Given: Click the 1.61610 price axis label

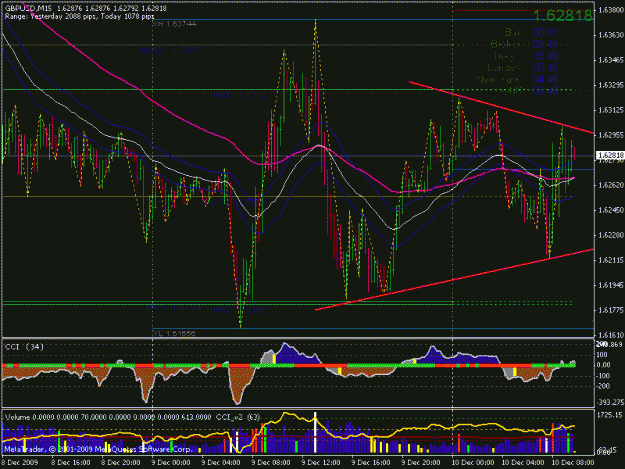Looking at the screenshot, I should (x=610, y=335).
